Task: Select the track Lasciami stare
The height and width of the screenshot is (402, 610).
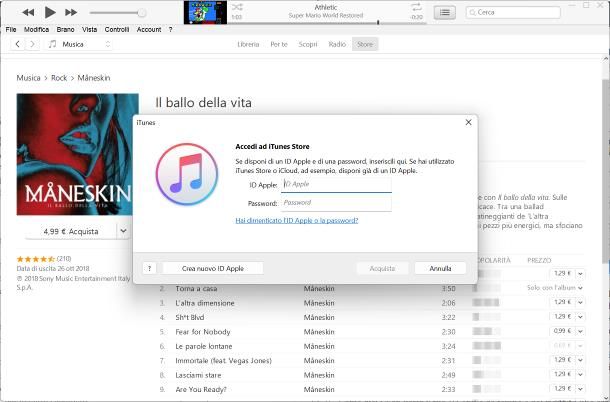Action: 198,375
